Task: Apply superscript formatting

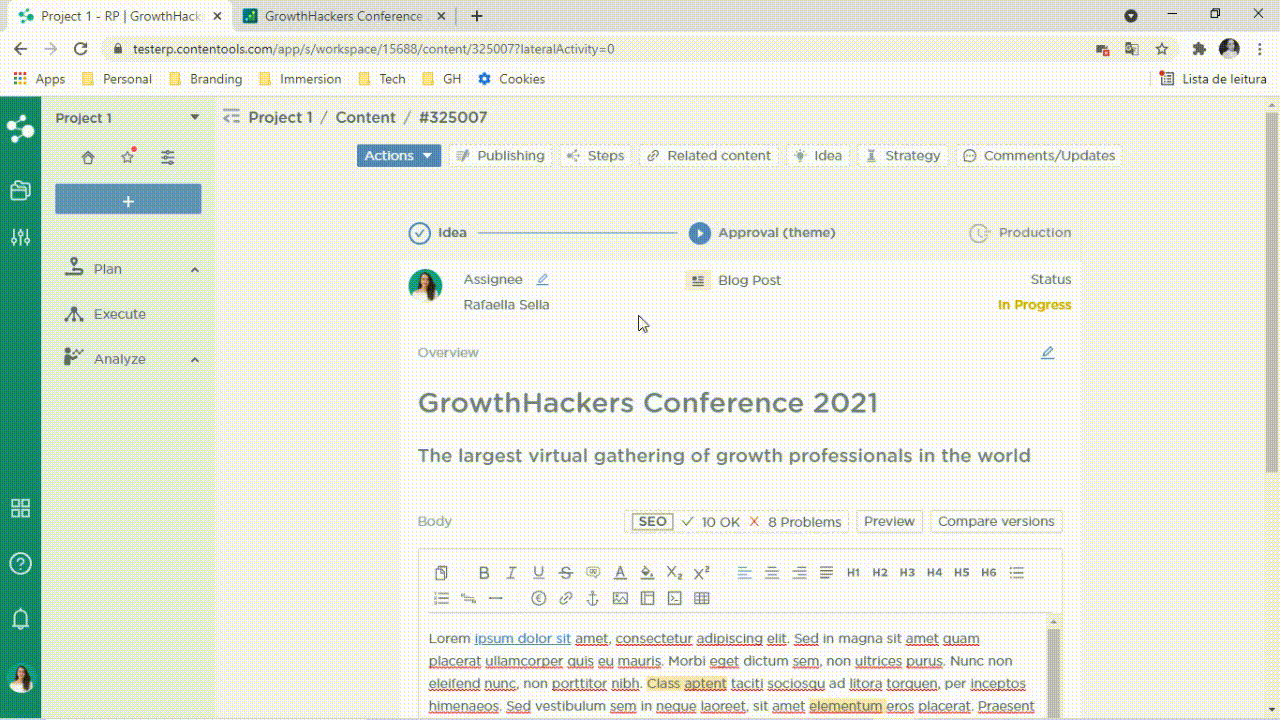Action: 701,573
